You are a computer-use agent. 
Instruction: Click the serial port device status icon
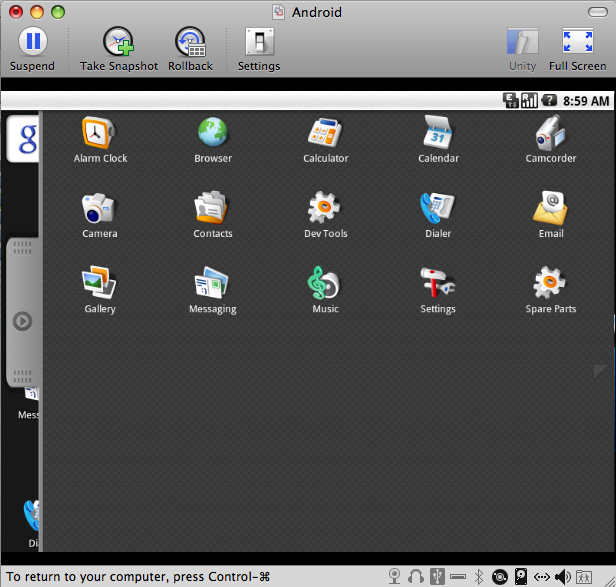(458, 577)
